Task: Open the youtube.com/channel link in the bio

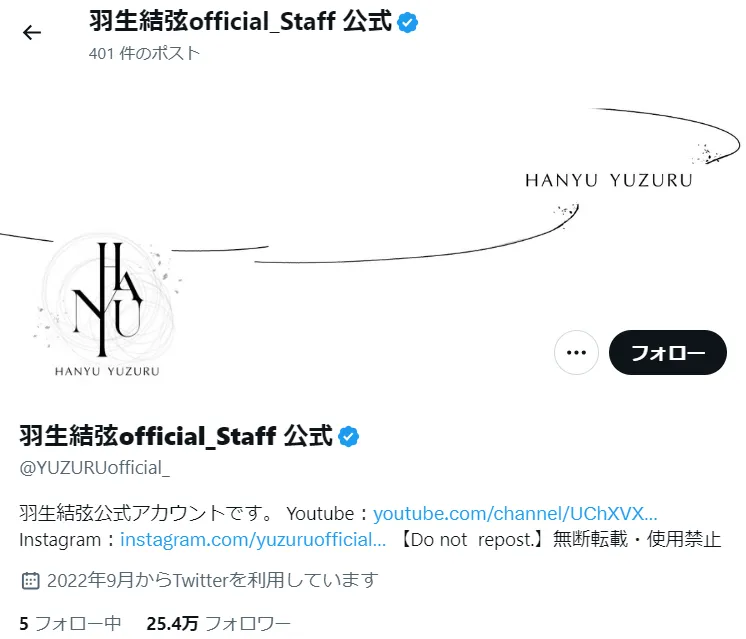Action: coord(515,513)
